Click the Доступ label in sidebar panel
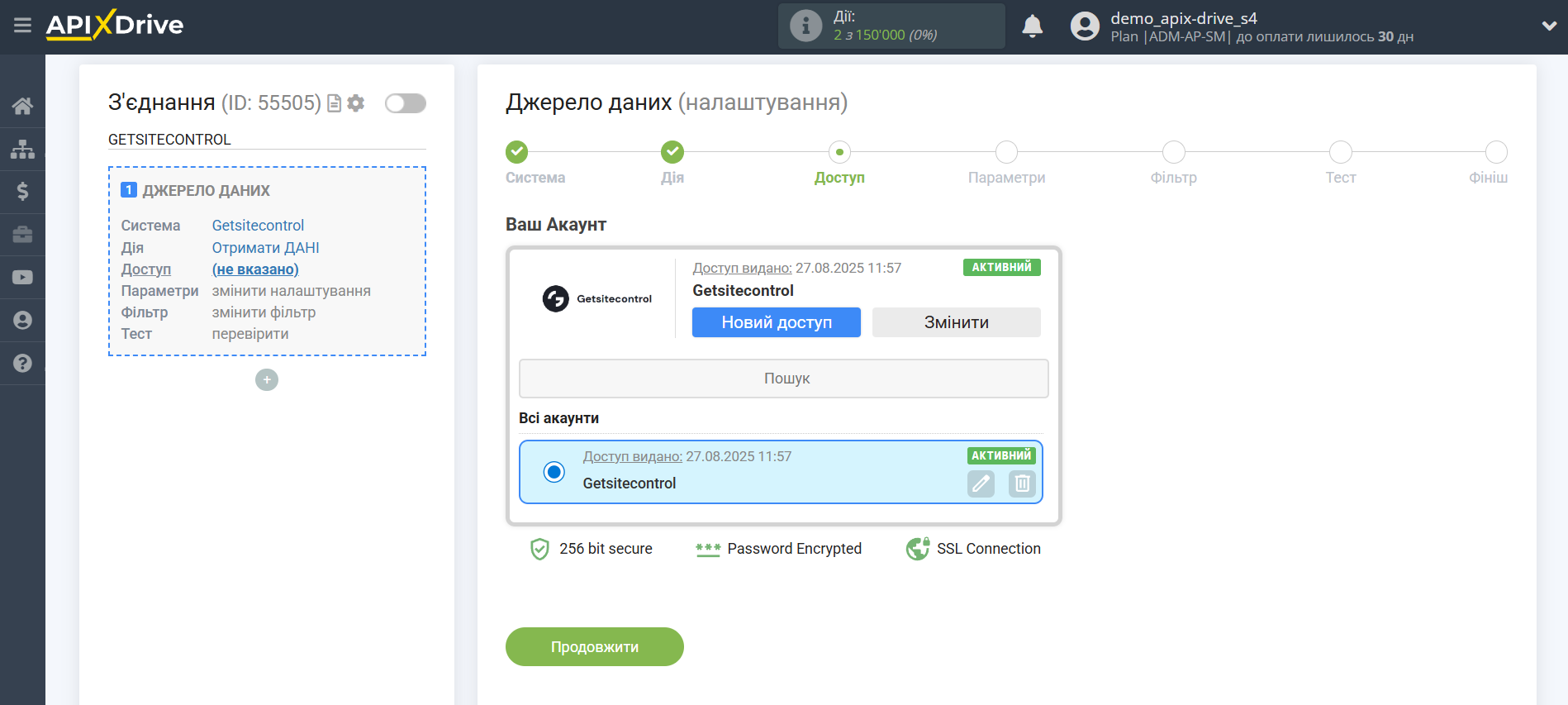Screen dimensions: 1568x705 point(145,269)
